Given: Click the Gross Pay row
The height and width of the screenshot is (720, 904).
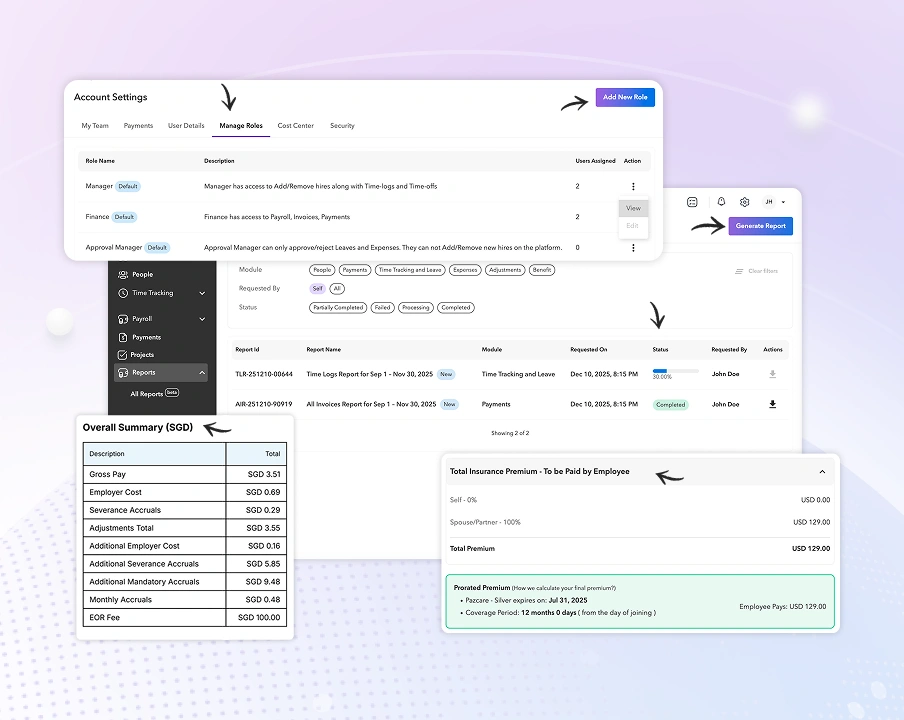Looking at the screenshot, I should [184, 474].
